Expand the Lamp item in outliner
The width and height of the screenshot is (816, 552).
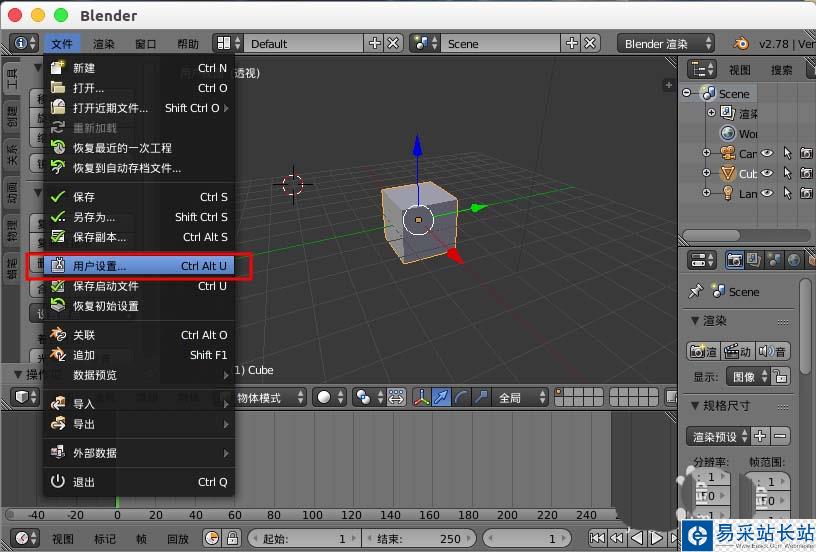[706, 192]
